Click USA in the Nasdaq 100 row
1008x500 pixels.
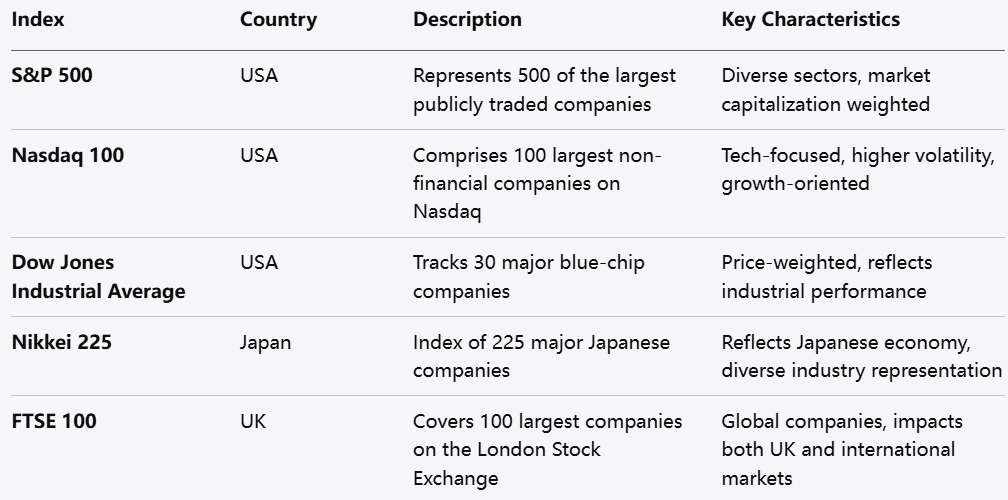[259, 156]
